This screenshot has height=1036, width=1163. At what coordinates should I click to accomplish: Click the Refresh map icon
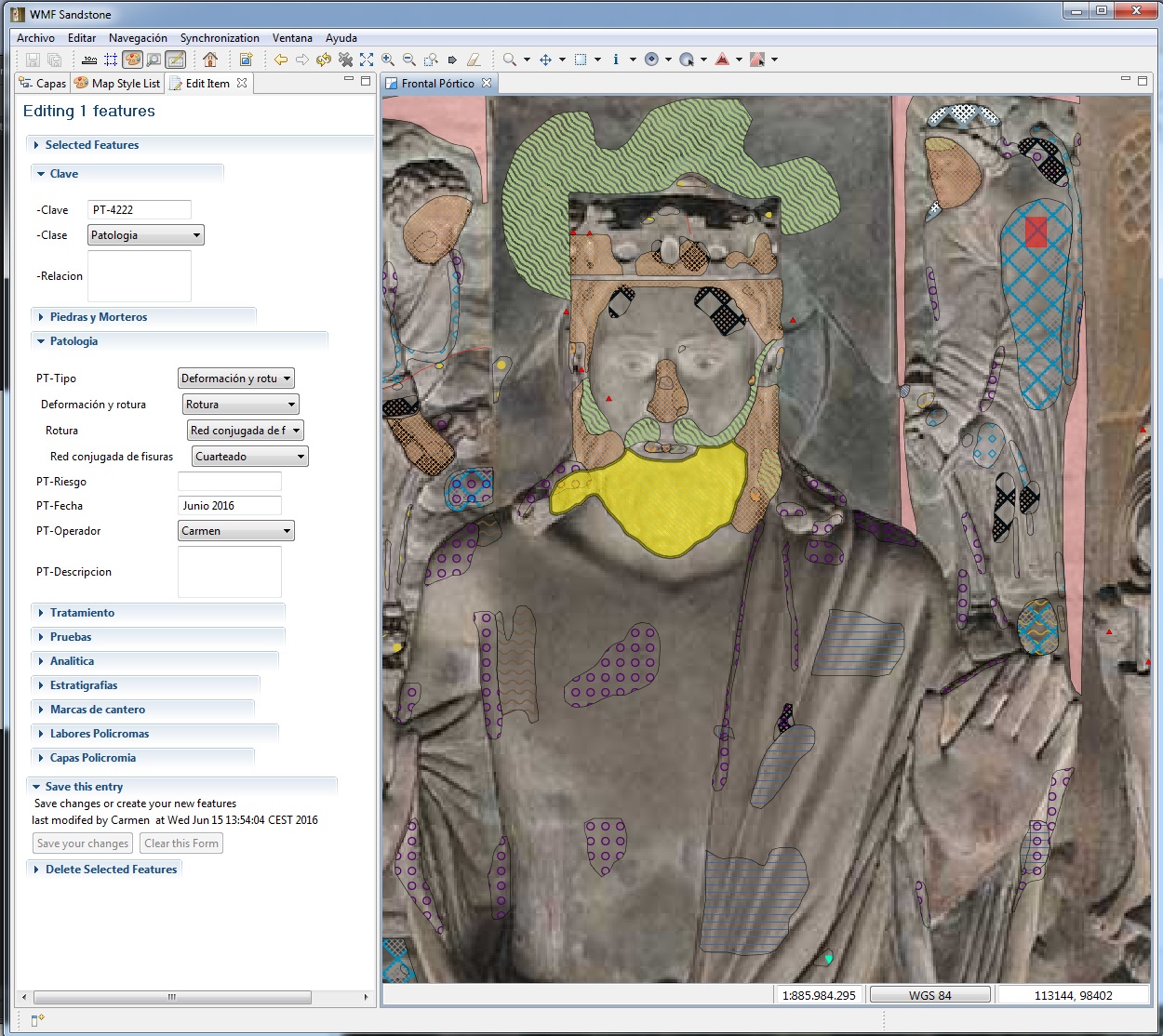(x=324, y=60)
